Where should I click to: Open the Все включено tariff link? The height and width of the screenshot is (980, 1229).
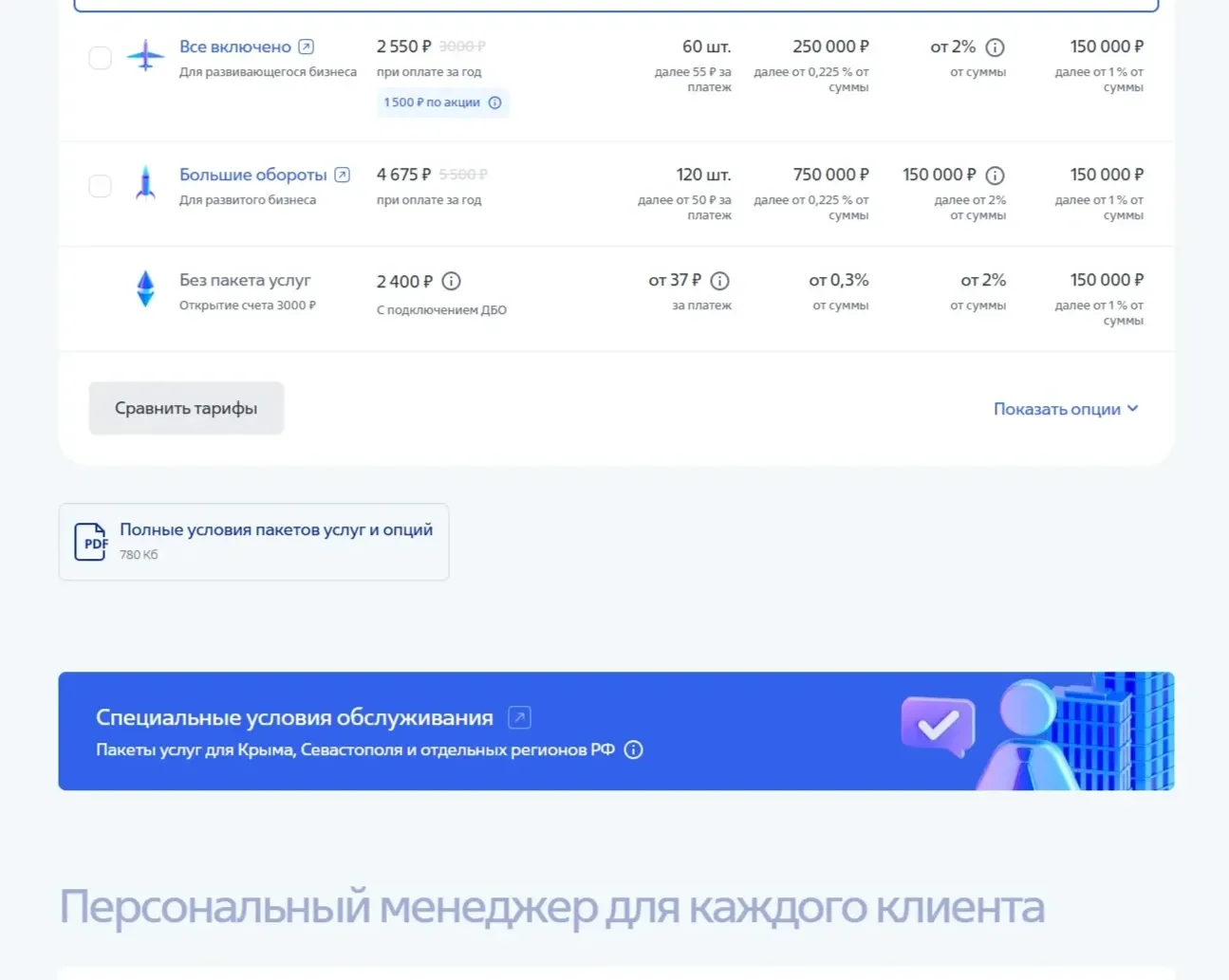(235, 46)
